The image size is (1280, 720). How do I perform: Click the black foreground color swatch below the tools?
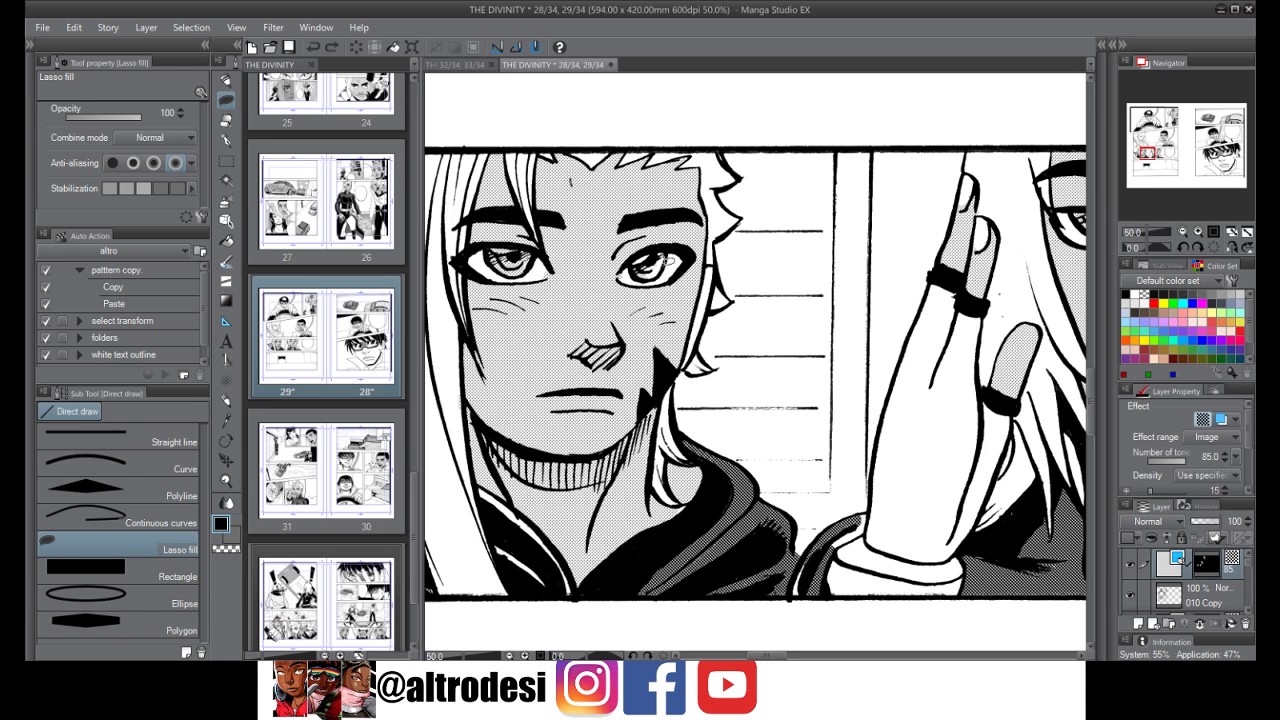coord(221,523)
